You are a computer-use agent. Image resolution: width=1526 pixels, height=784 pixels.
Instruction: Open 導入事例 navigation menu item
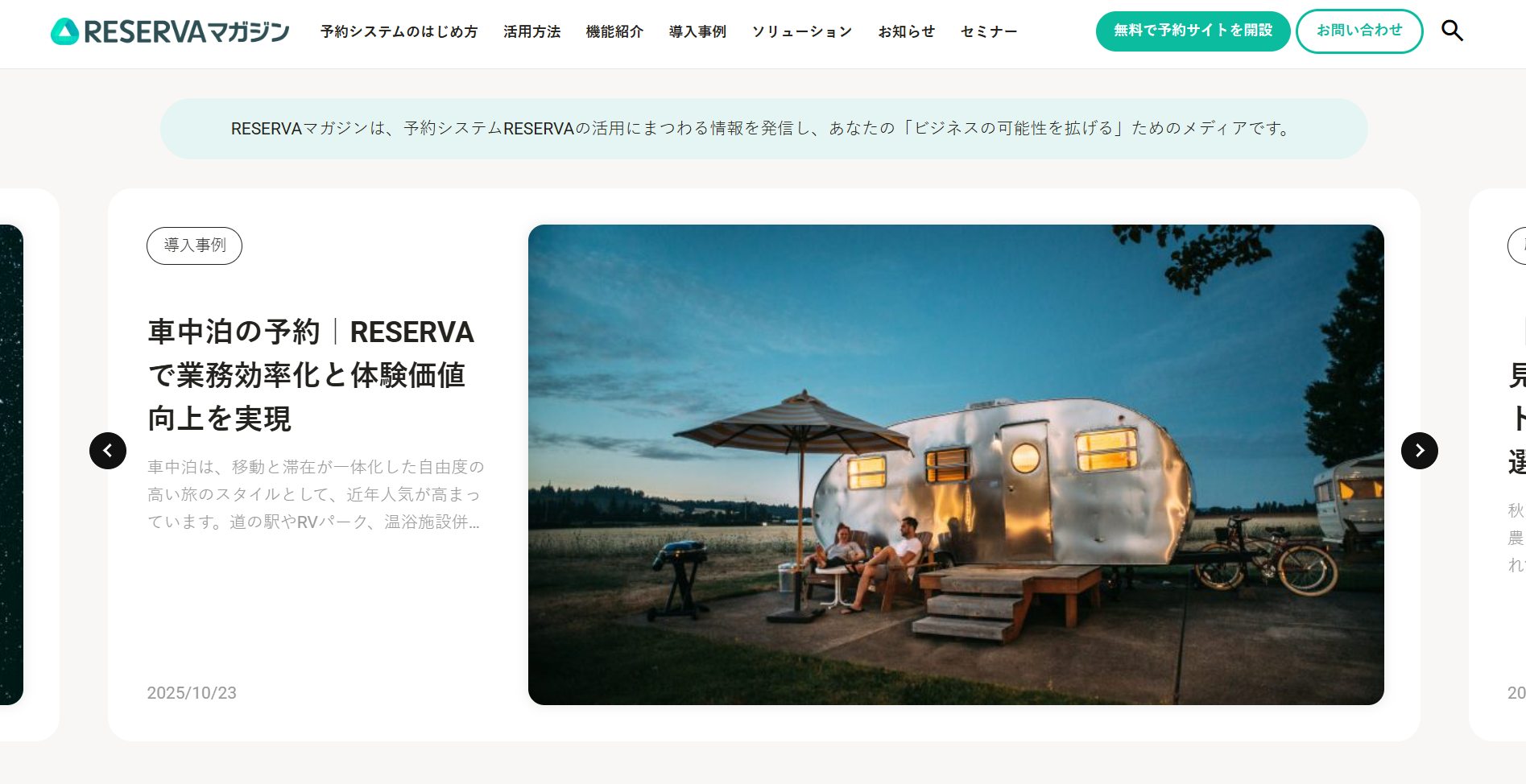pyautogui.click(x=697, y=32)
